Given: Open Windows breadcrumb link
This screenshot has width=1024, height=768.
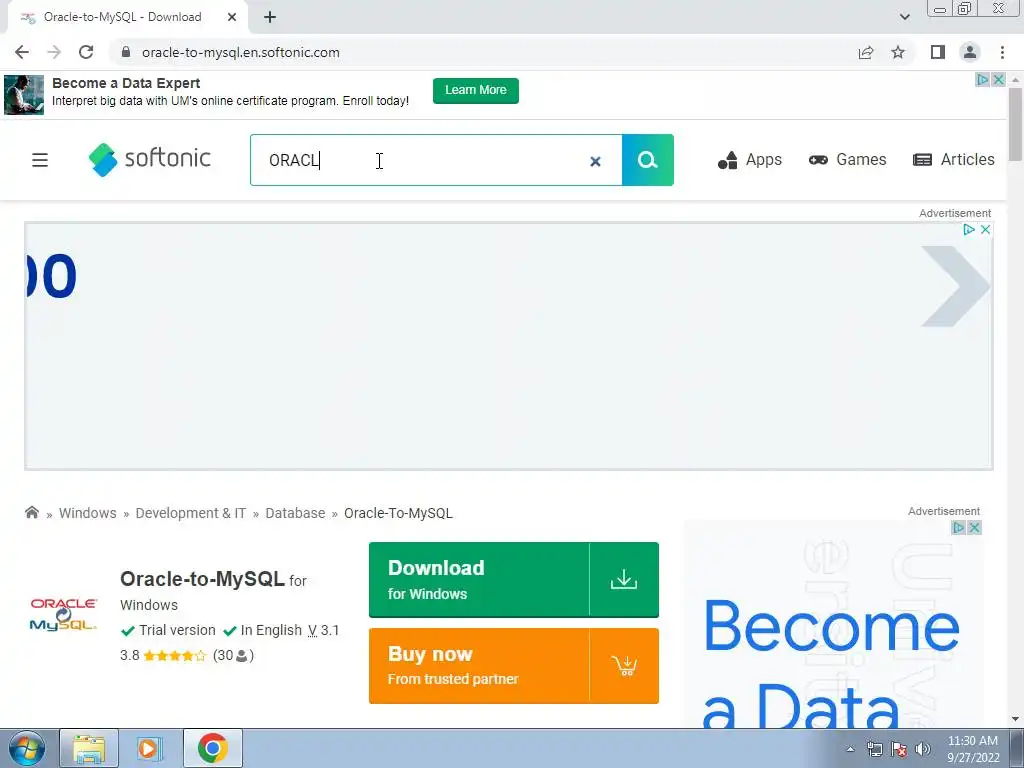Looking at the screenshot, I should pyautogui.click(x=88, y=513).
